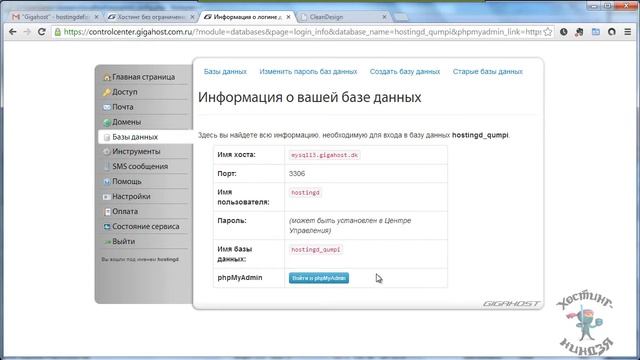Image resolution: width=640 pixels, height=360 pixels.
Task: Click the database name value hostingd_qumpi
Action: (x=316, y=249)
